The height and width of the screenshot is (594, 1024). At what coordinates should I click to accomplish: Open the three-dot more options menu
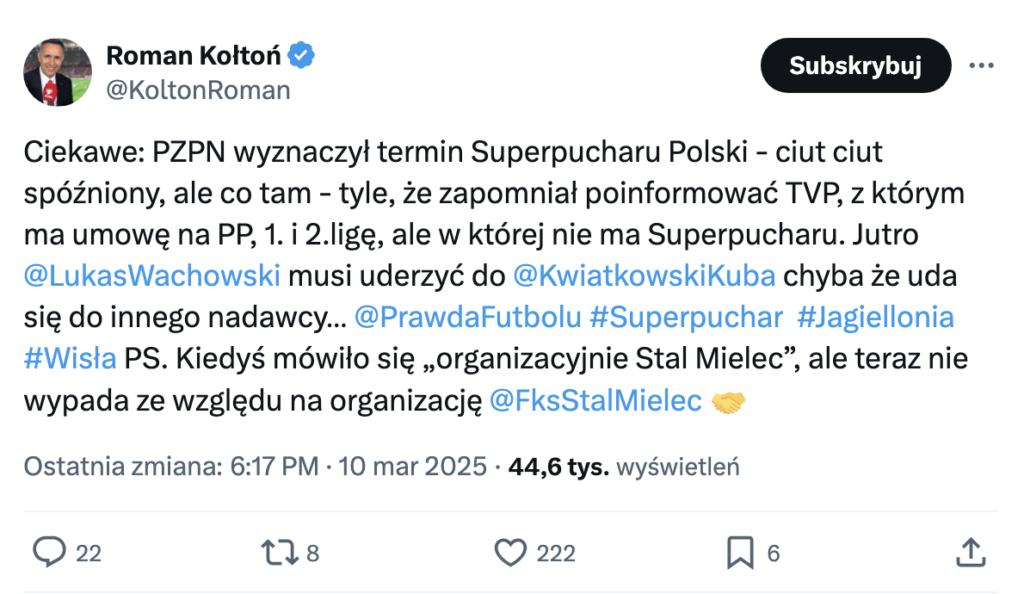click(x=981, y=66)
